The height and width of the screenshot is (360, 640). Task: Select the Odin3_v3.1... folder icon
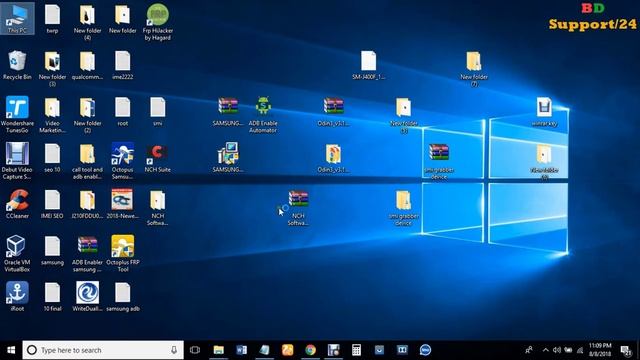(333, 158)
